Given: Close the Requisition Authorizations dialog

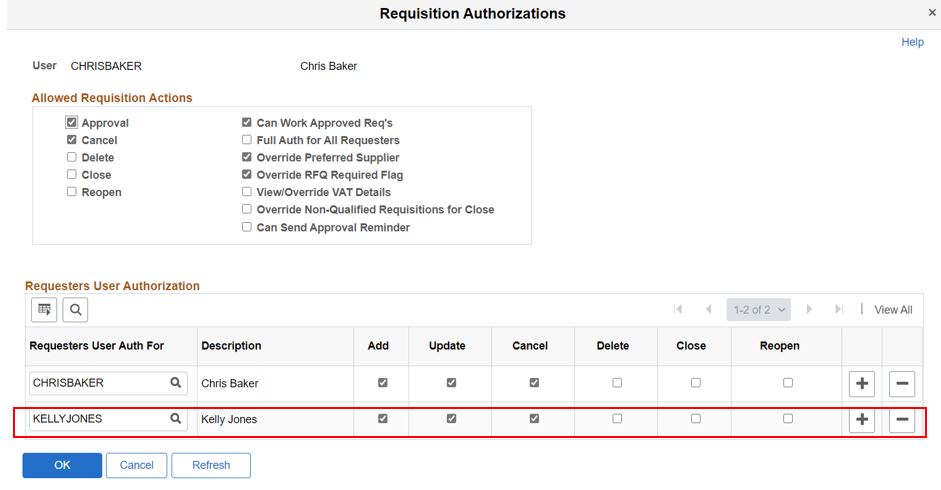Looking at the screenshot, I should (932, 13).
